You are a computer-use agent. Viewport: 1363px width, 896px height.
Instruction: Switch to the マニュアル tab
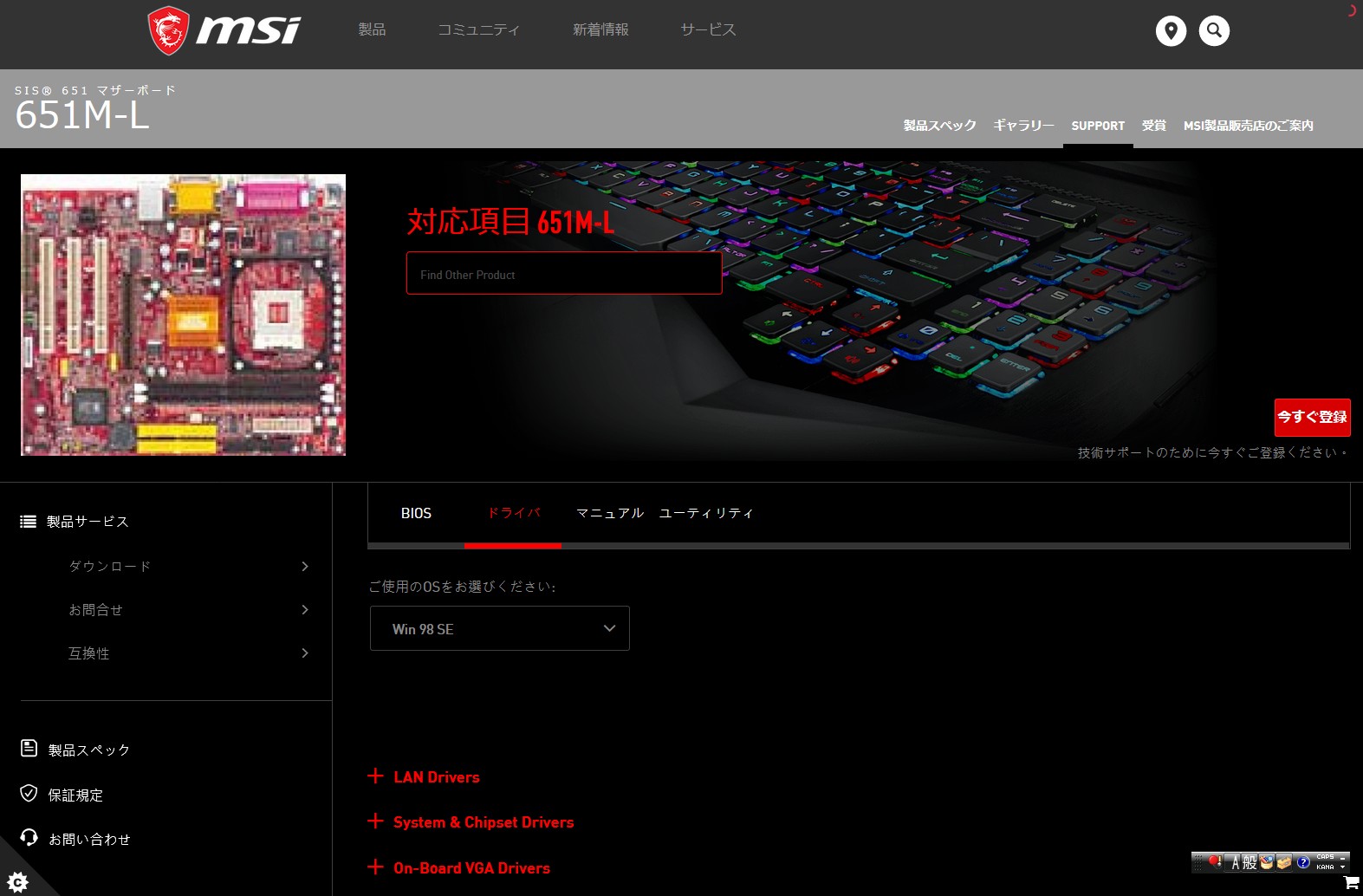coord(610,513)
